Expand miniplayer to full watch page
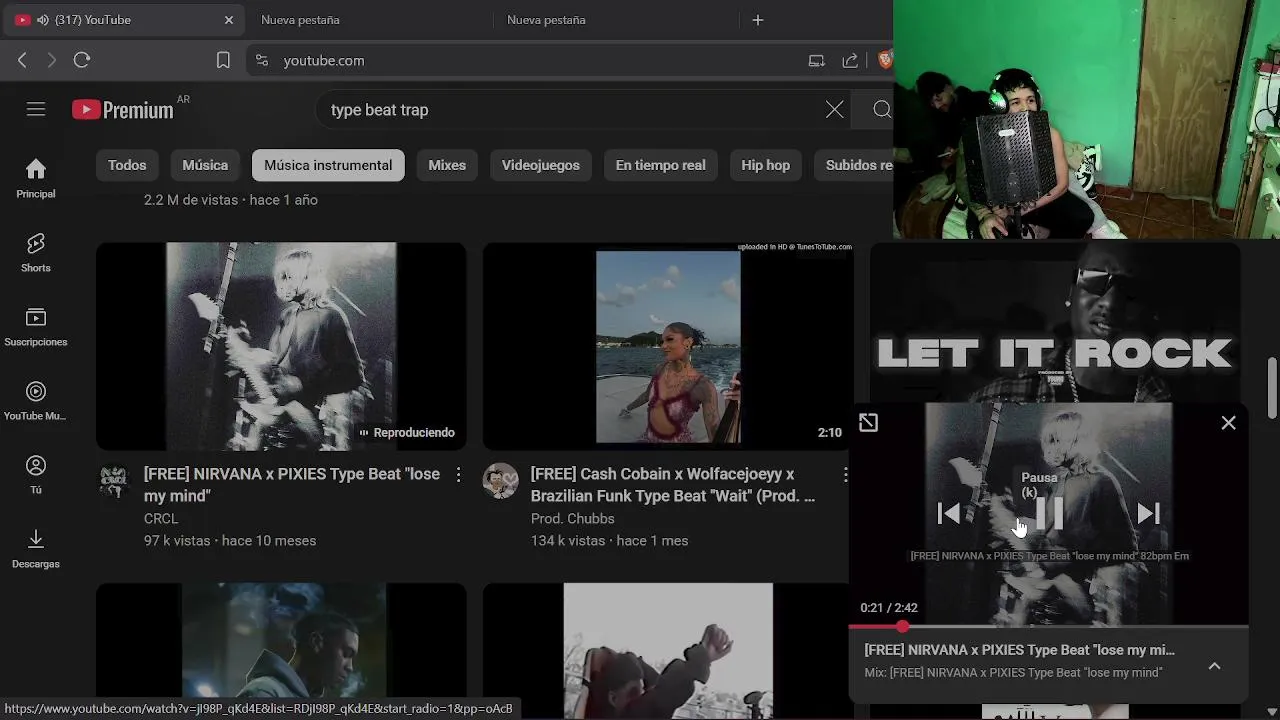Screen dimensions: 1280x720 tap(868, 423)
